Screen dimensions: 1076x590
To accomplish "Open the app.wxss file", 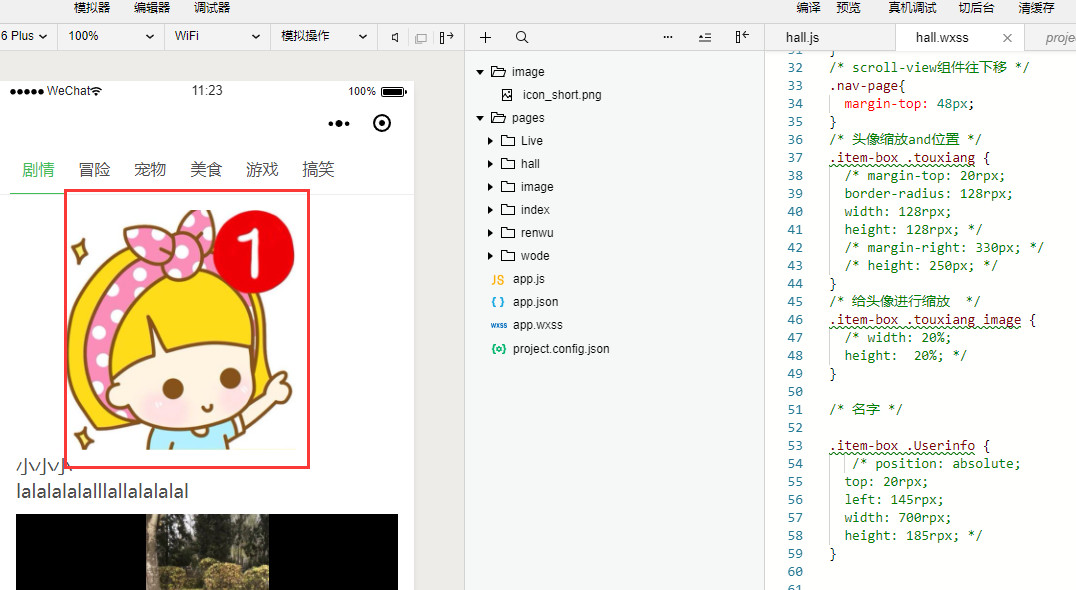I will pyautogui.click(x=537, y=325).
